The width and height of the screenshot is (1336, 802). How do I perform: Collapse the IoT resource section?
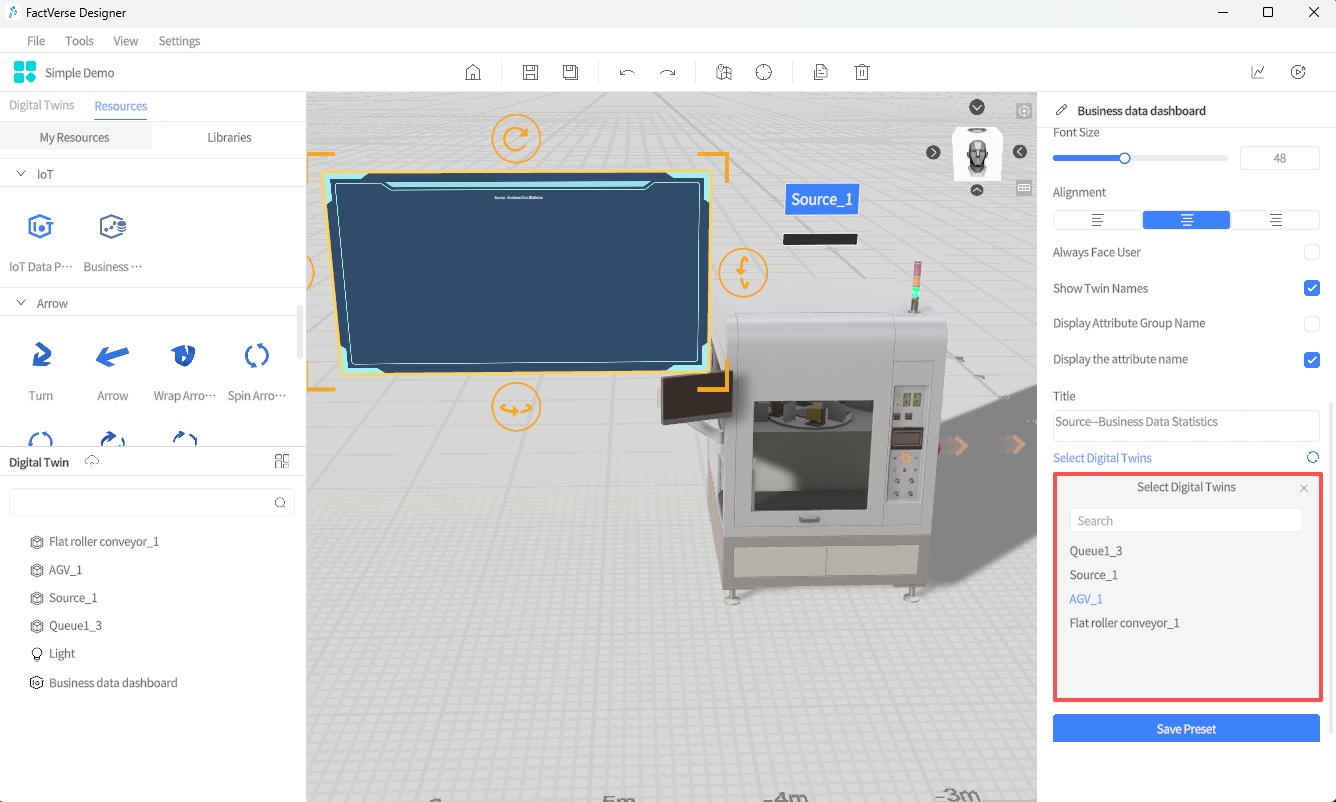pyautogui.click(x=21, y=174)
